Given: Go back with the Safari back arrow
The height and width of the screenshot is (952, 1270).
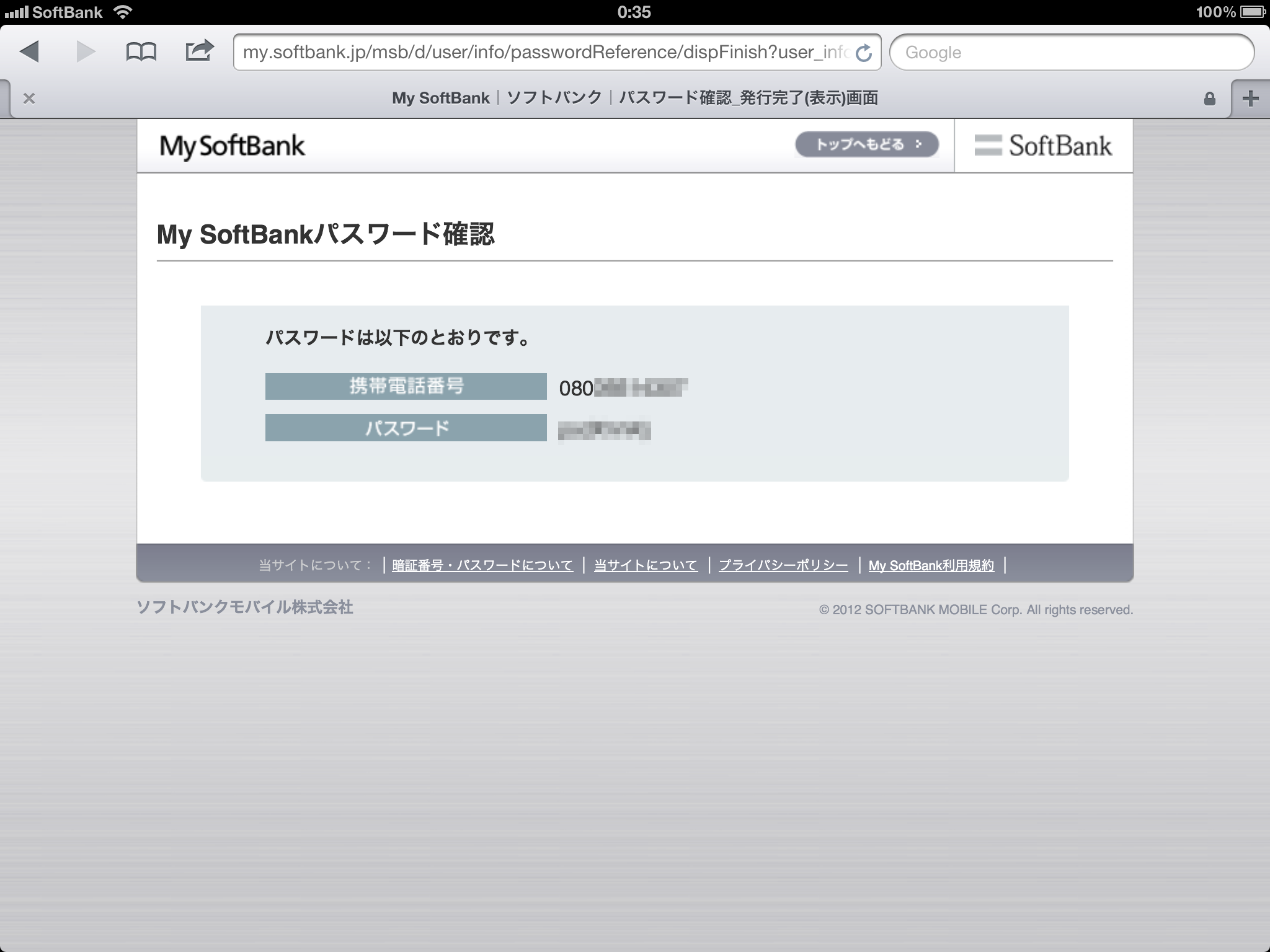Looking at the screenshot, I should coord(29,51).
